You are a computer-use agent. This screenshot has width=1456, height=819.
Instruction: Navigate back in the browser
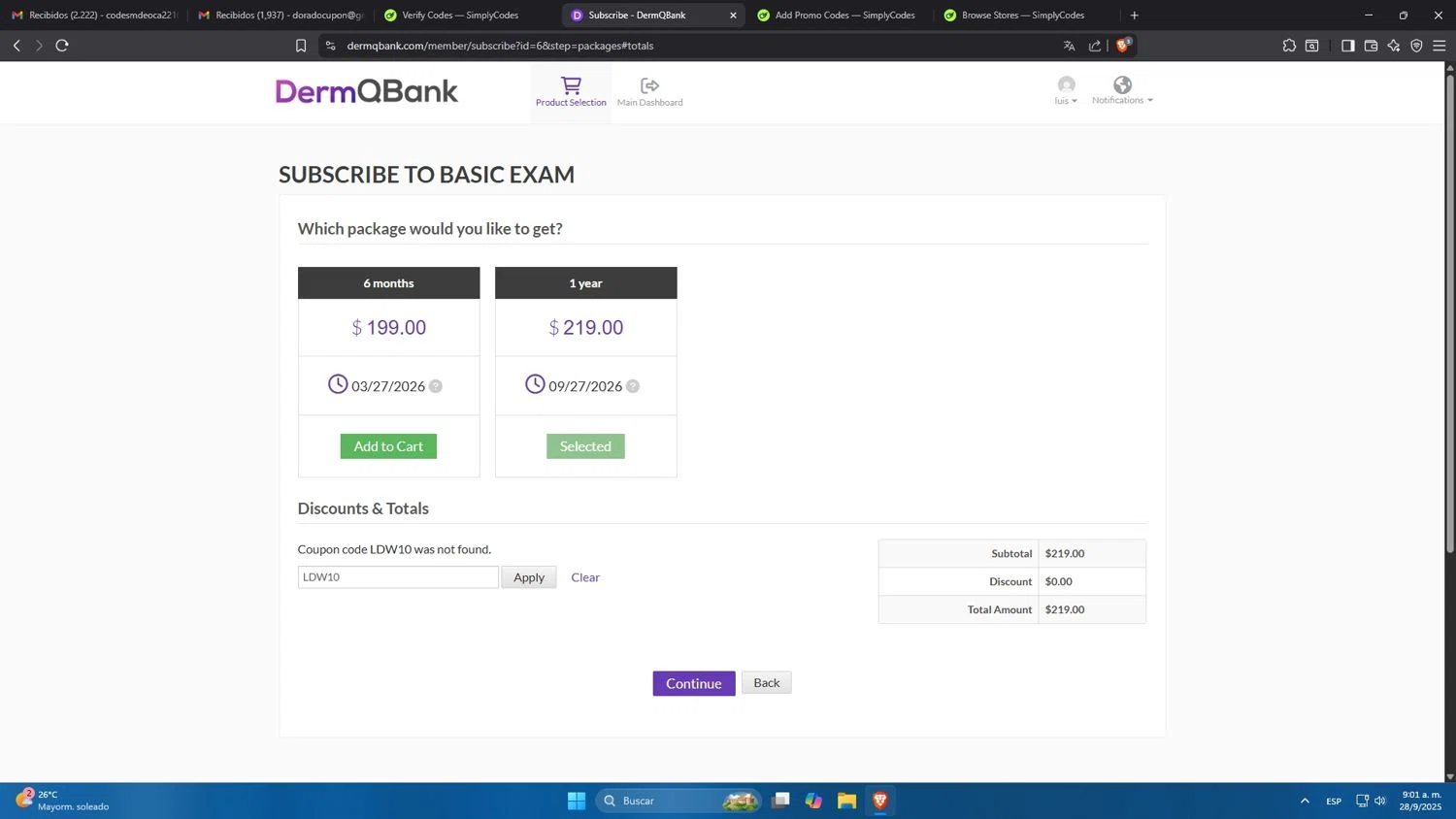(17, 46)
